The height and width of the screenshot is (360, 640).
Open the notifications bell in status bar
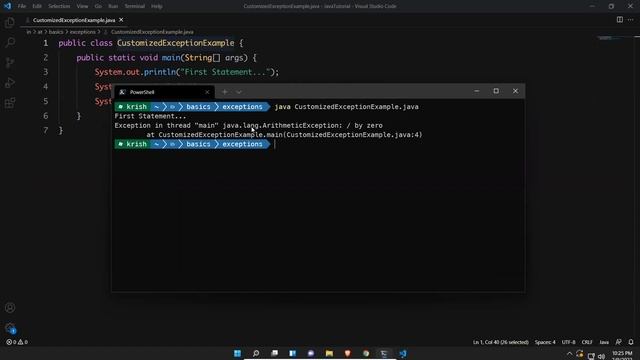click(631, 342)
